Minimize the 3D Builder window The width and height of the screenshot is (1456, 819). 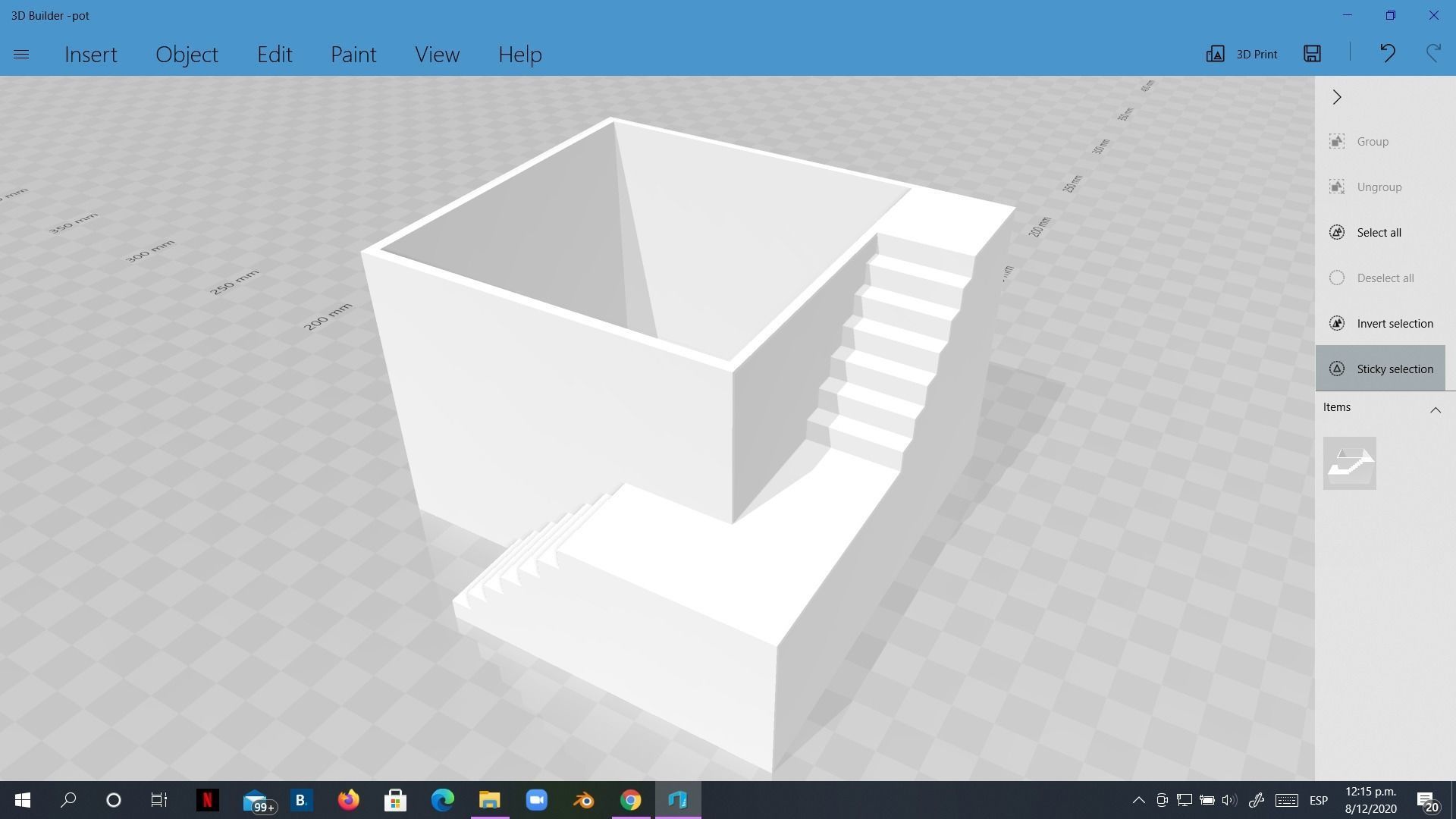point(1348,15)
